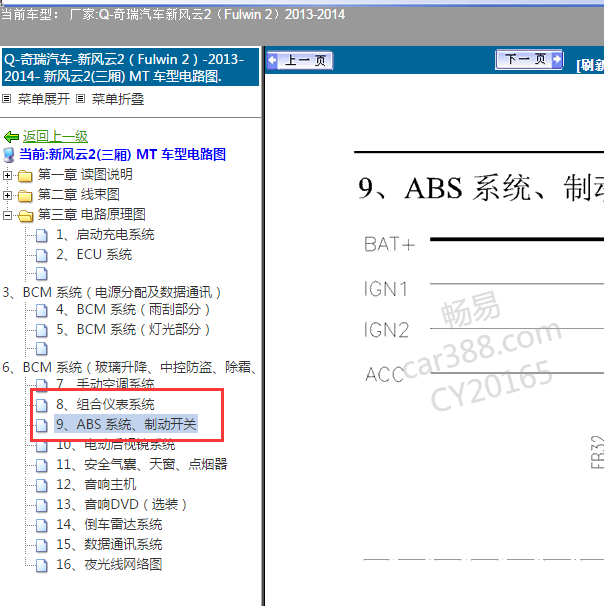Click the blue title header of left panel

pyautogui.click(x=130, y=67)
